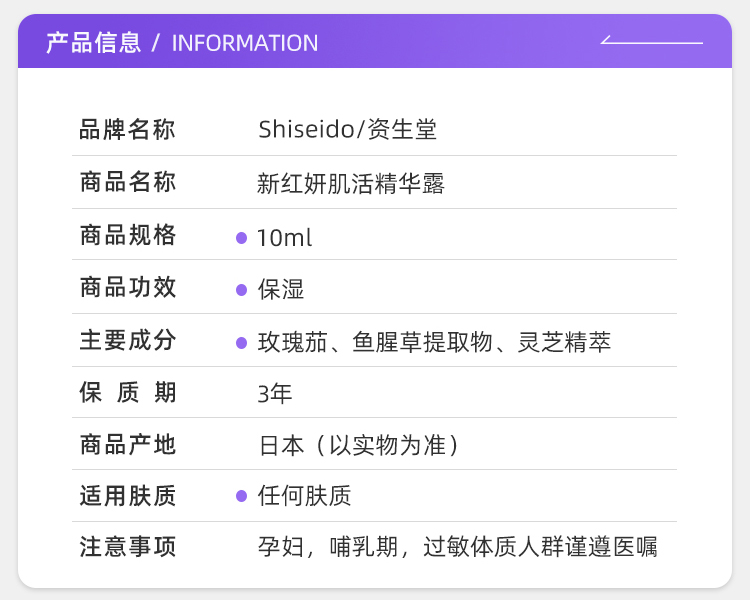The image size is (750, 600).
Task: Click the 保质期 label
Action: [128, 393]
